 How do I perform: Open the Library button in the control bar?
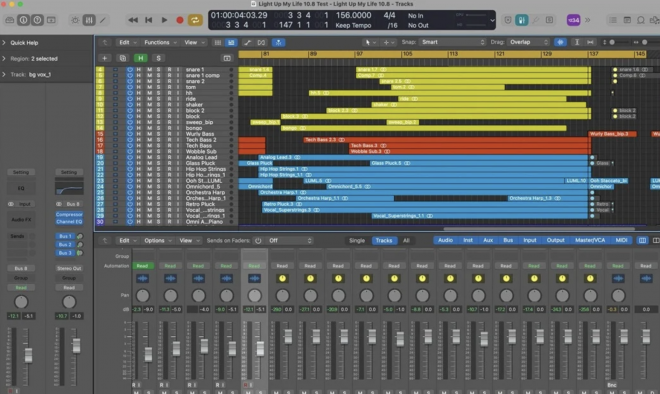[x=10, y=20]
